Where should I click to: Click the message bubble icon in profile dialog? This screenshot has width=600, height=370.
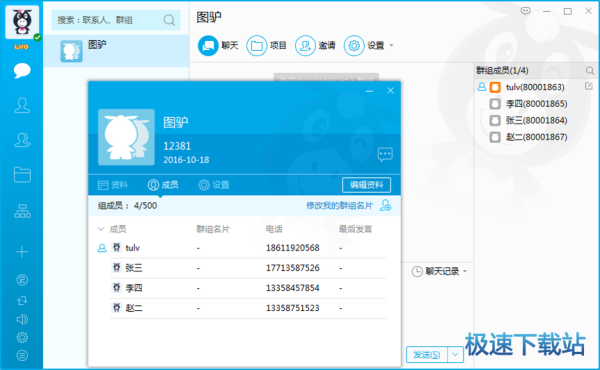385,154
